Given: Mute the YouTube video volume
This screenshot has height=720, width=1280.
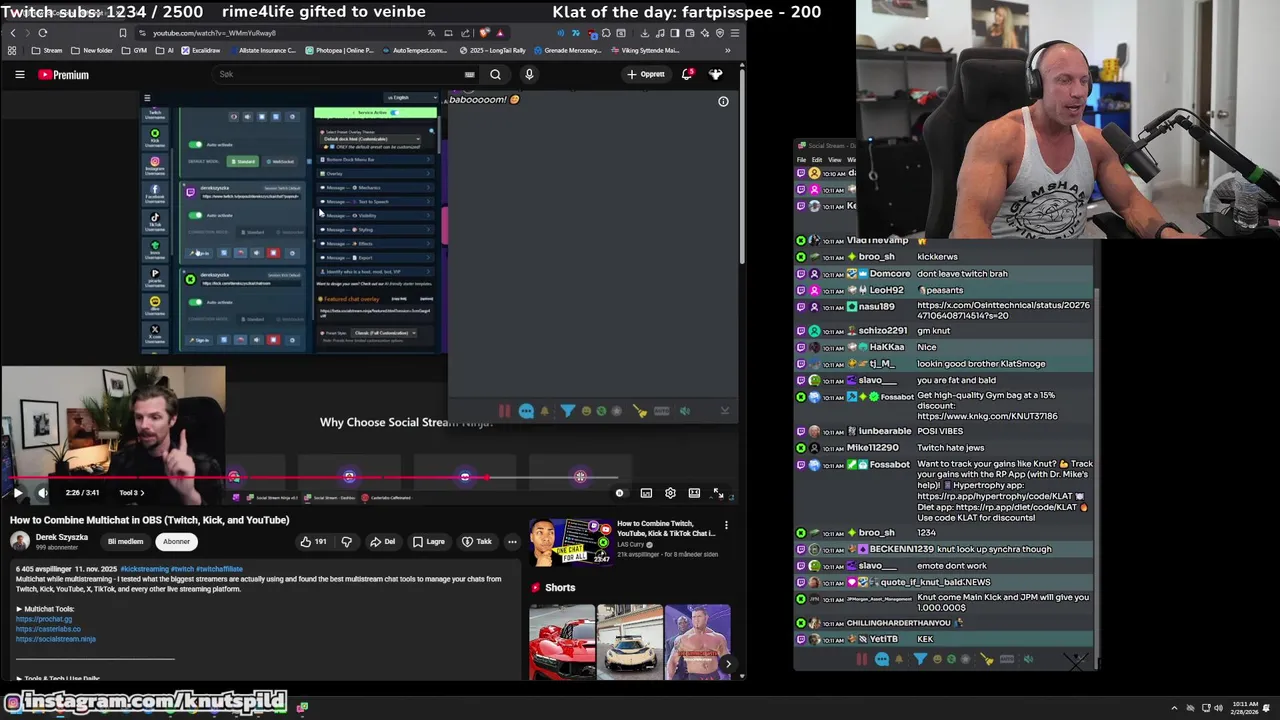Looking at the screenshot, I should [x=42, y=492].
